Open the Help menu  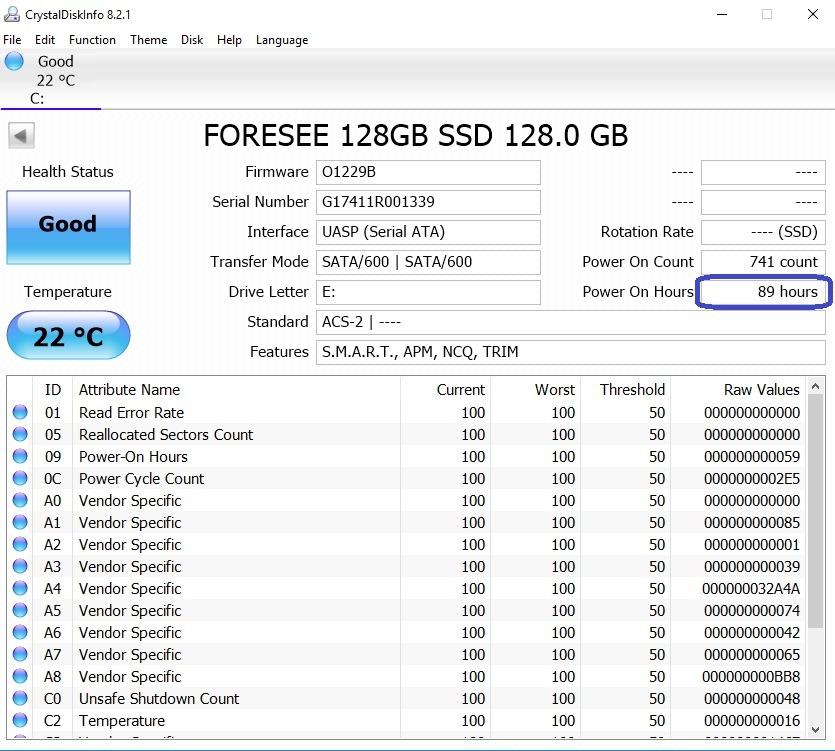(229, 40)
